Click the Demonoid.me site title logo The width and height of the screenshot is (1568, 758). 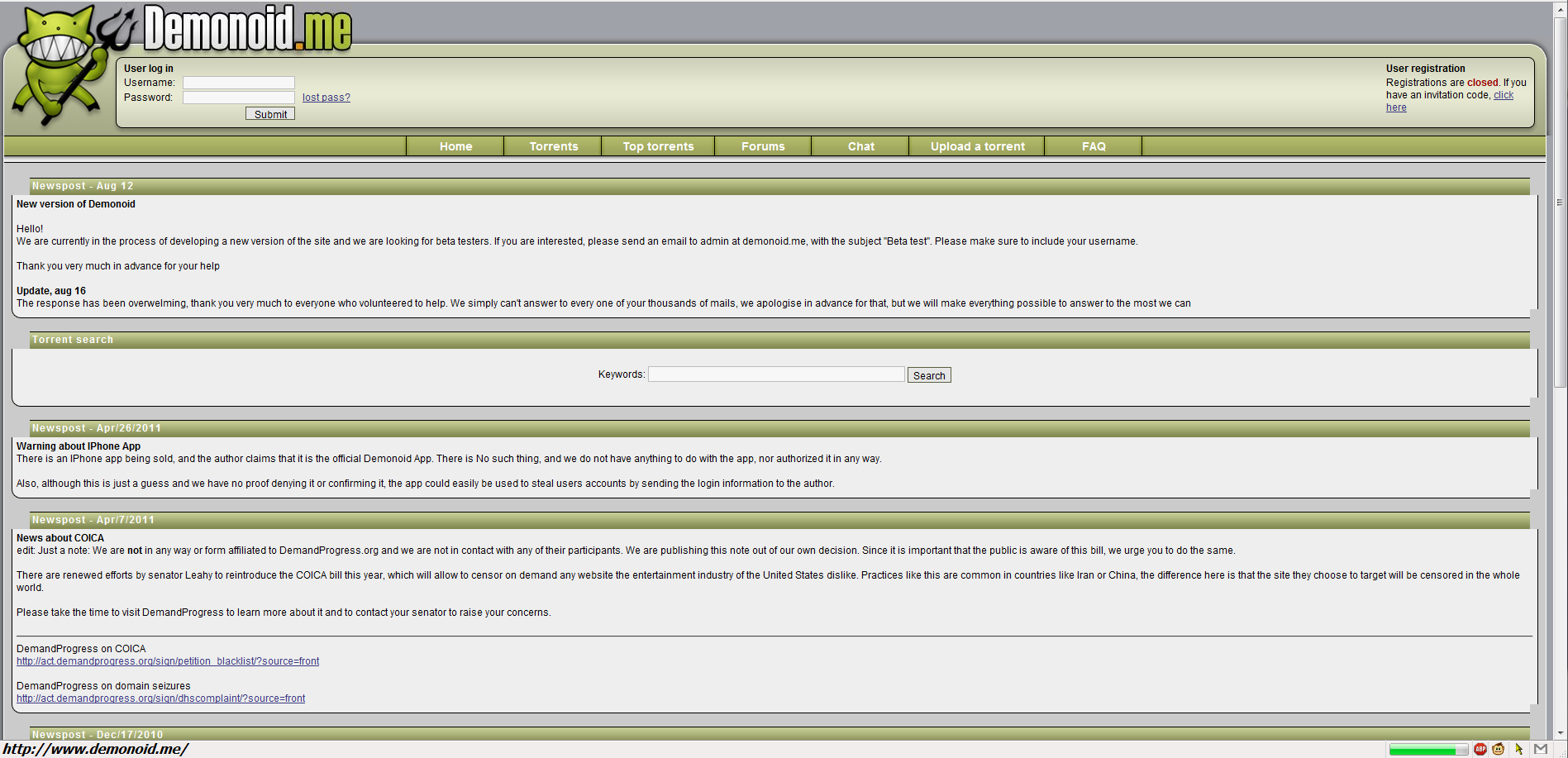248,28
